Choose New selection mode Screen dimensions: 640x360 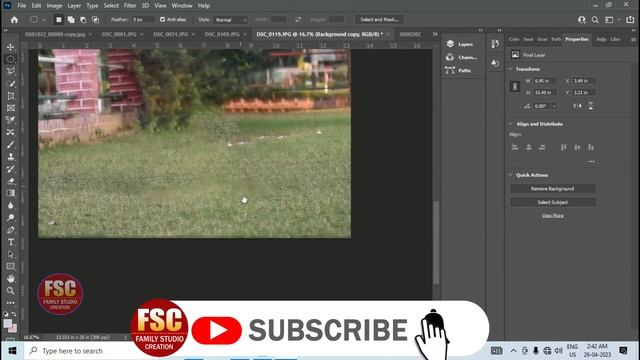[59, 20]
